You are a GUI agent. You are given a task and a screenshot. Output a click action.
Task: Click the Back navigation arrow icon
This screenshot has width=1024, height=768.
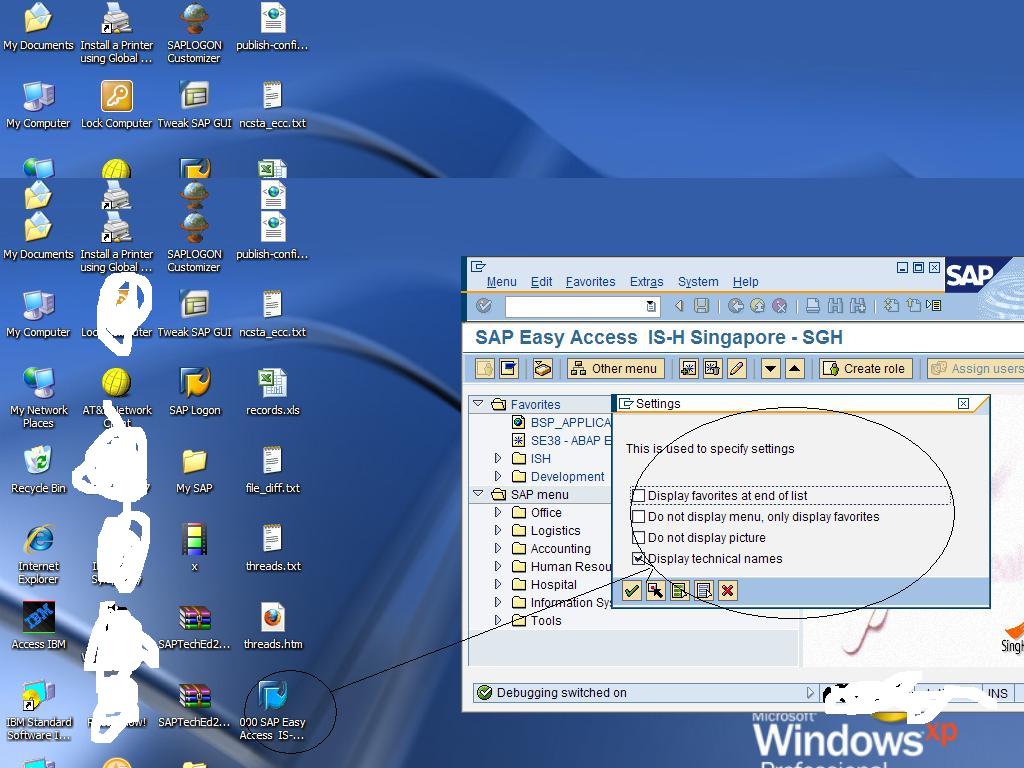[x=678, y=306]
